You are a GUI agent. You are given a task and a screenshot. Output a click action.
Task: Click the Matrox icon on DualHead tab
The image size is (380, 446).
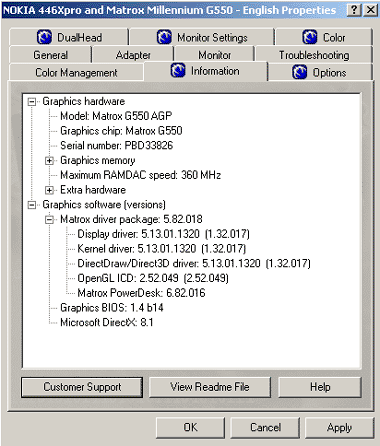[44, 37]
